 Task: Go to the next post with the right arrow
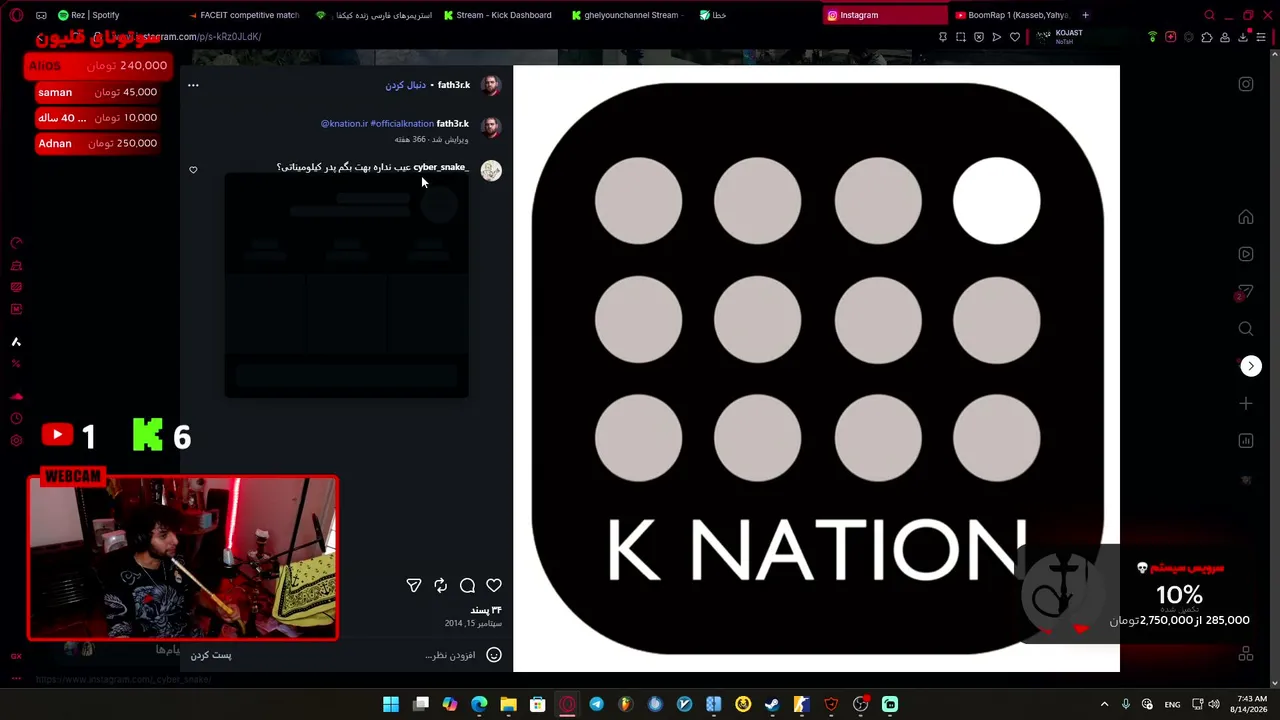point(1251,366)
